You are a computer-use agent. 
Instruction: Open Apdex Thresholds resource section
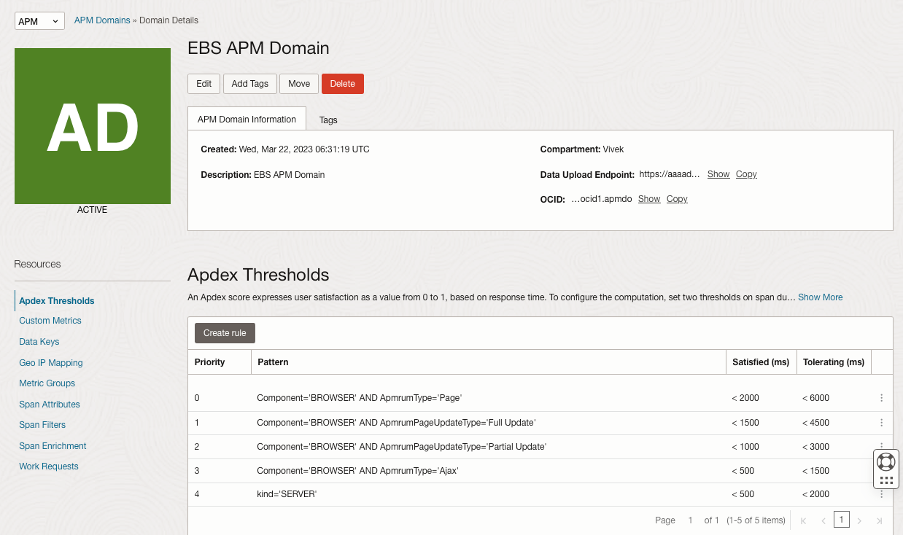56,301
